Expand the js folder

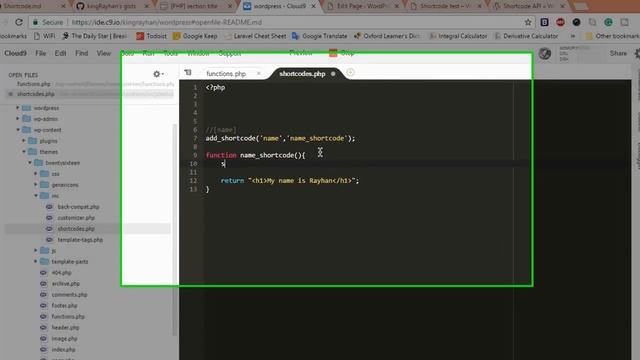point(36,251)
